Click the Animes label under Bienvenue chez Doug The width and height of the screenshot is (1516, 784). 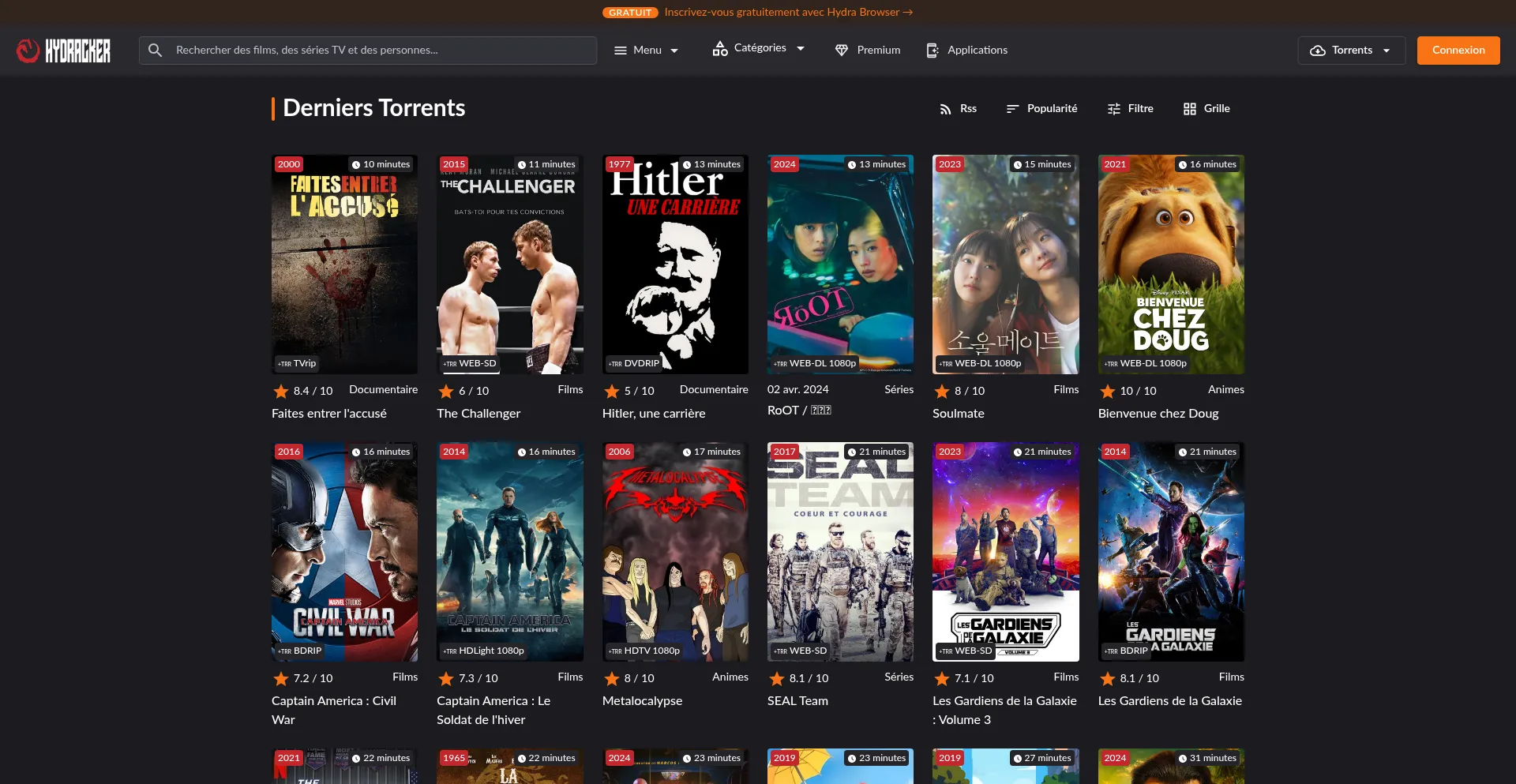tap(1226, 389)
